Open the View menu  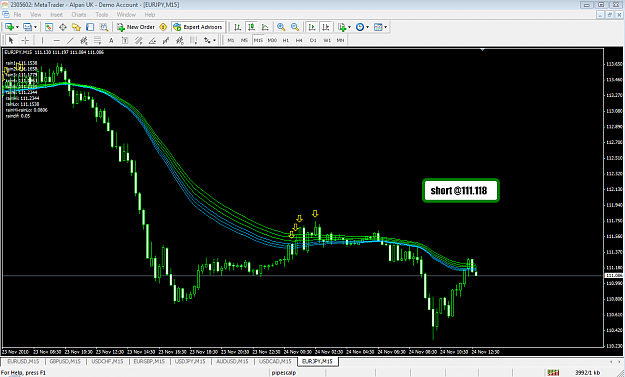(36, 15)
